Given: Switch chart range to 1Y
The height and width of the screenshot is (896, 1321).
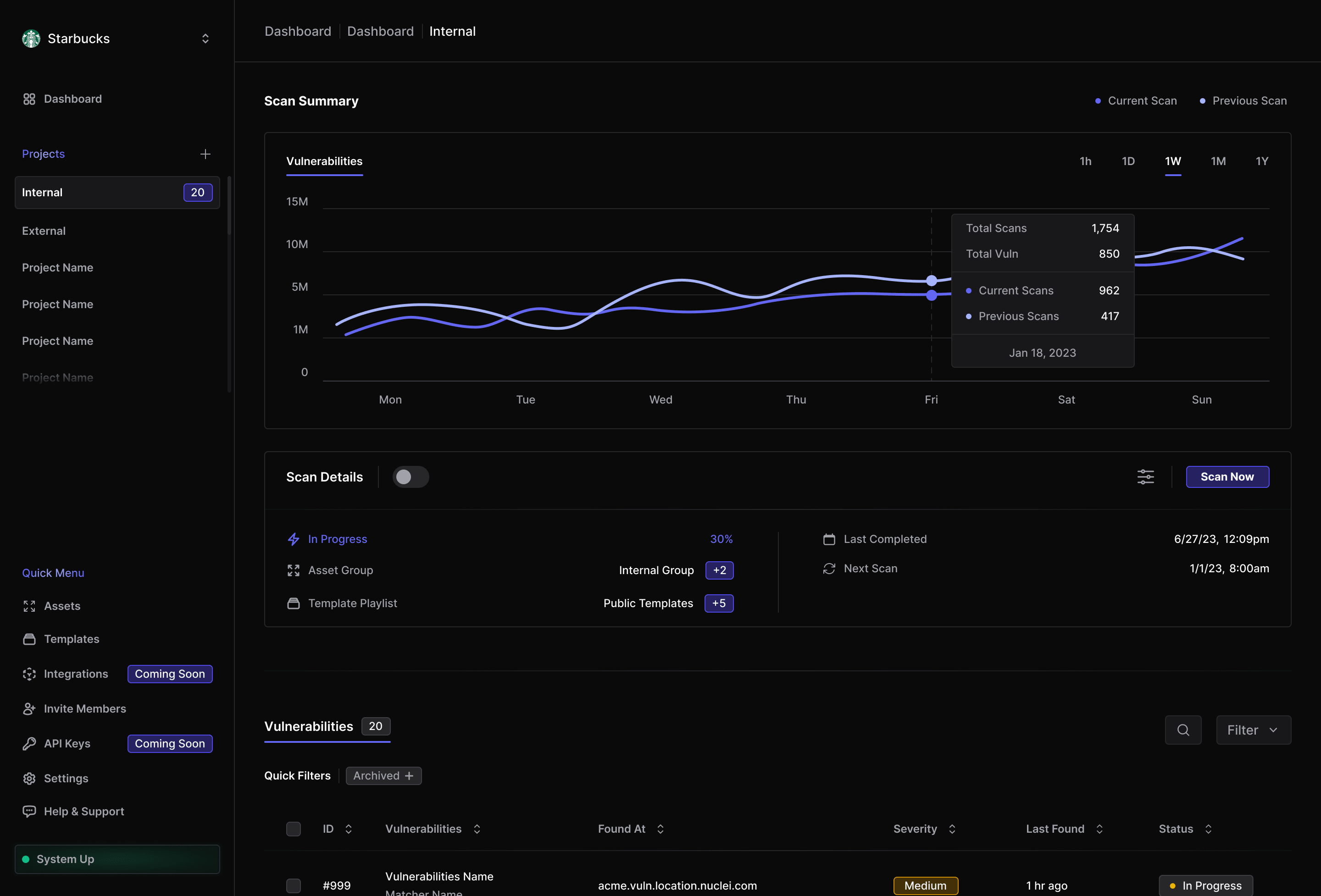Looking at the screenshot, I should click(x=1262, y=161).
